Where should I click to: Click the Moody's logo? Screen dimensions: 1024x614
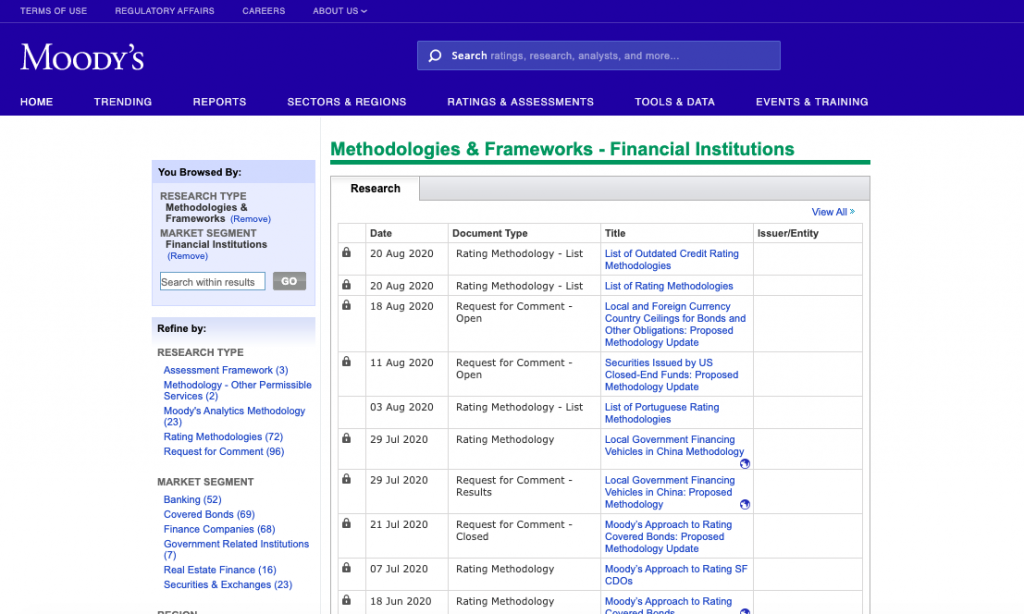pos(82,57)
